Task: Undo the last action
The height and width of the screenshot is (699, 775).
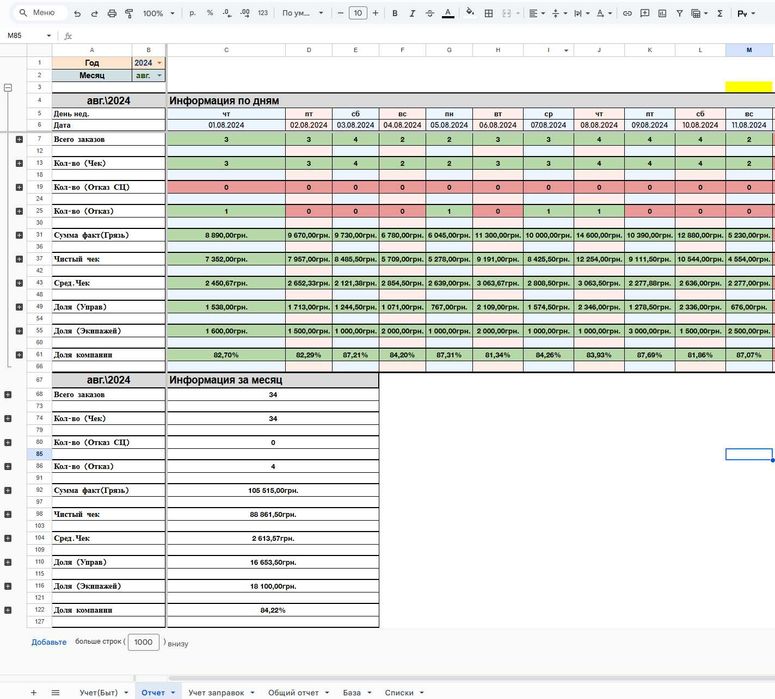Action: point(78,13)
